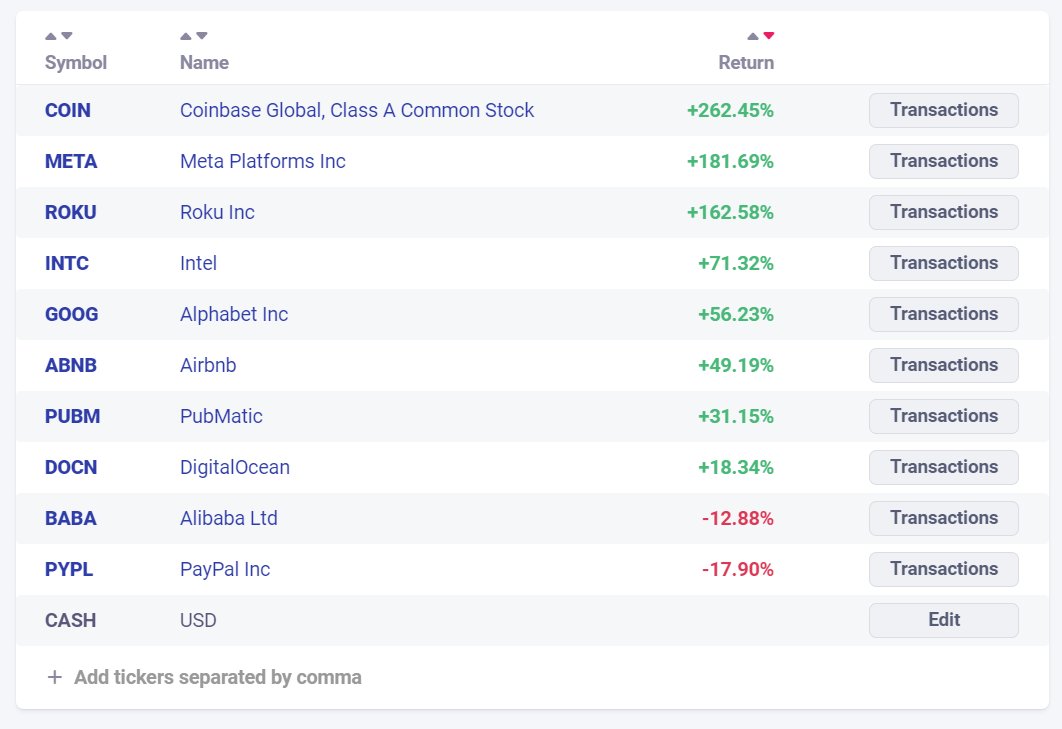Screen dimensions: 1062x729
Task: Sort ascending by Symbol using up arrow
Action: tap(51, 36)
